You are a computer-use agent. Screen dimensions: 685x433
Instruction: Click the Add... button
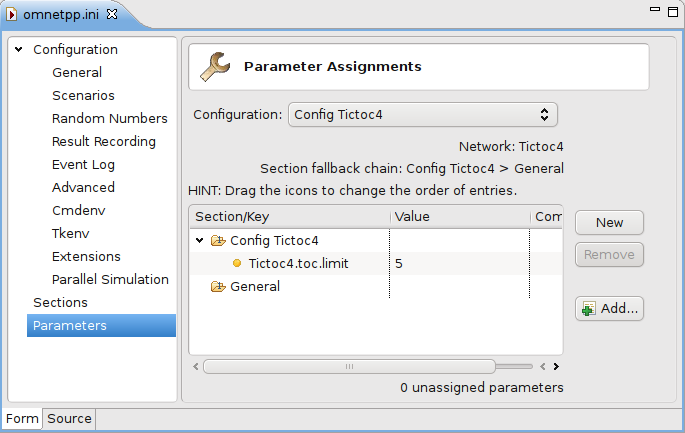[x=609, y=308]
